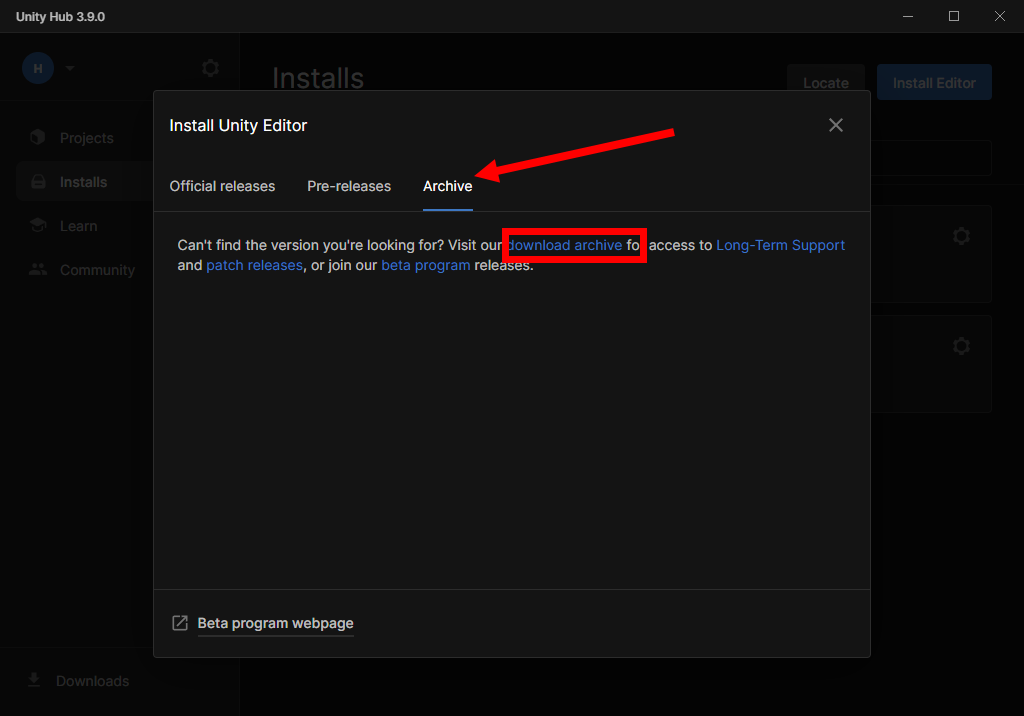Maximize the Unity Hub window
This screenshot has width=1024, height=716.
coord(953,16)
